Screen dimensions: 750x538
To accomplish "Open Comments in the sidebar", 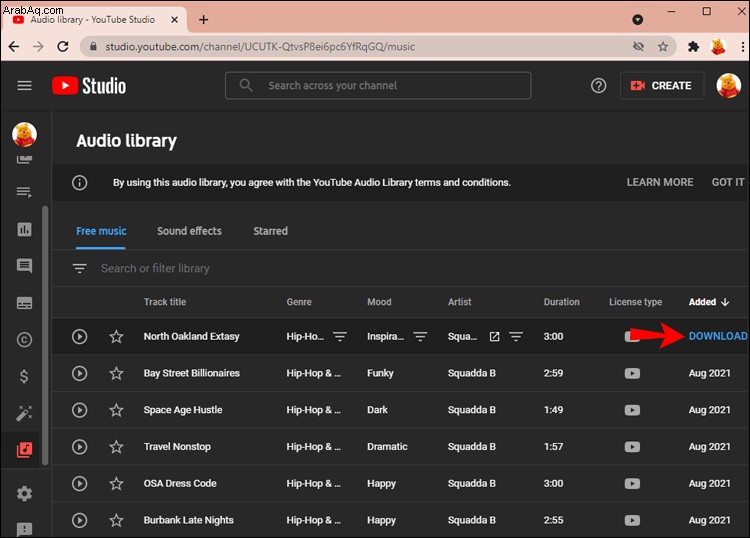I will [24, 266].
